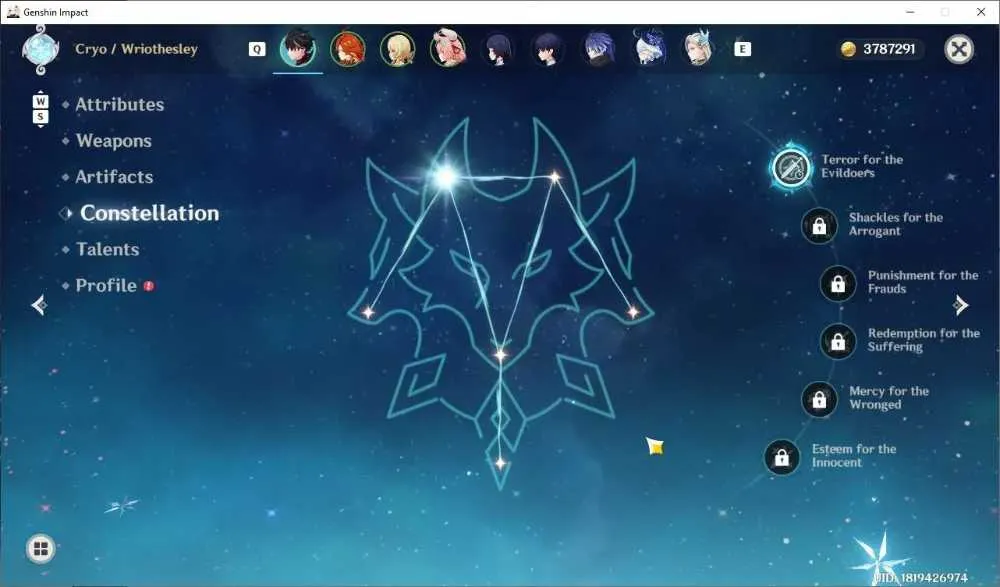Open the four-square grid menu button

tap(41, 549)
